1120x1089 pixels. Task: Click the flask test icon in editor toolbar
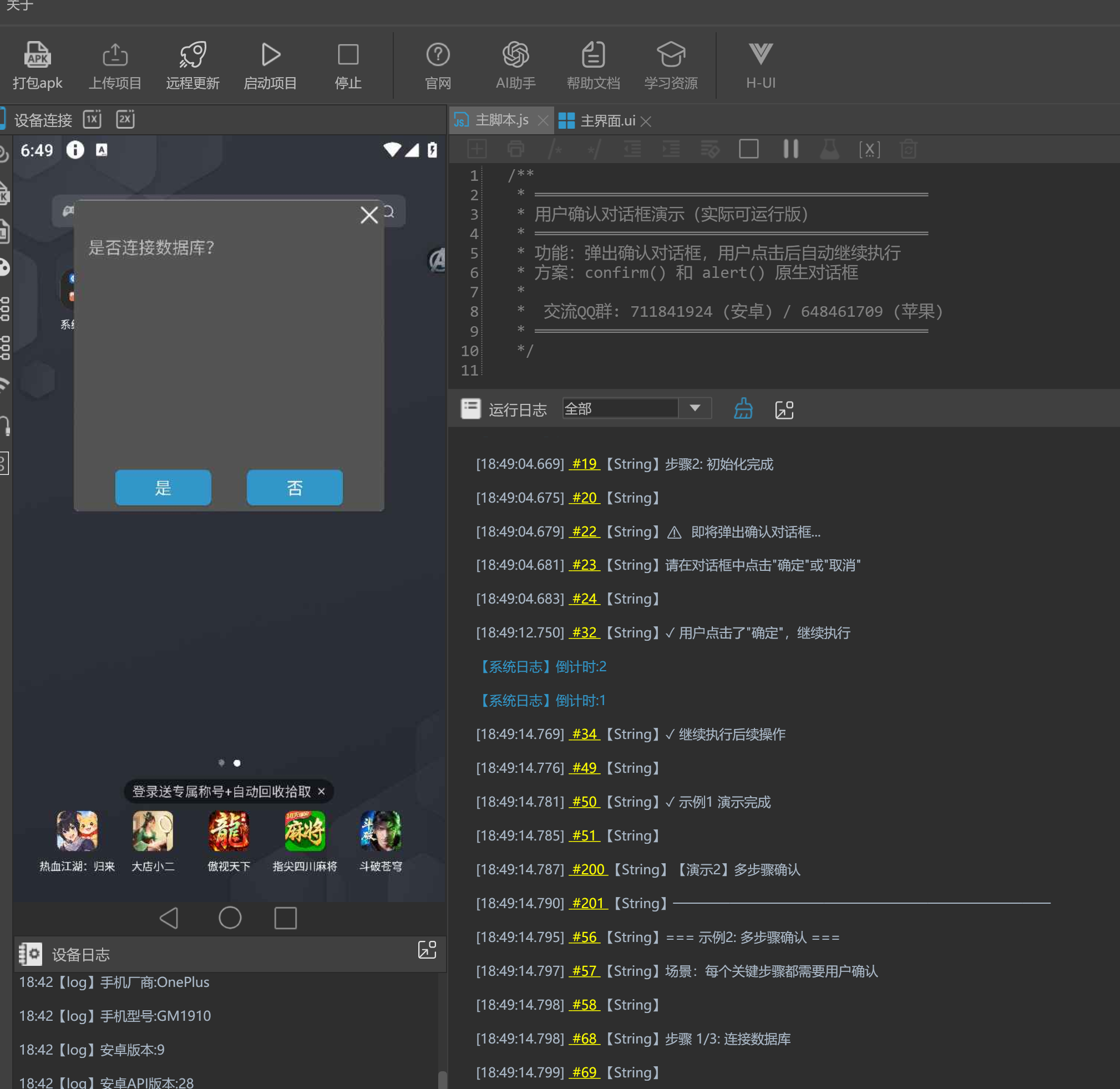(x=829, y=149)
